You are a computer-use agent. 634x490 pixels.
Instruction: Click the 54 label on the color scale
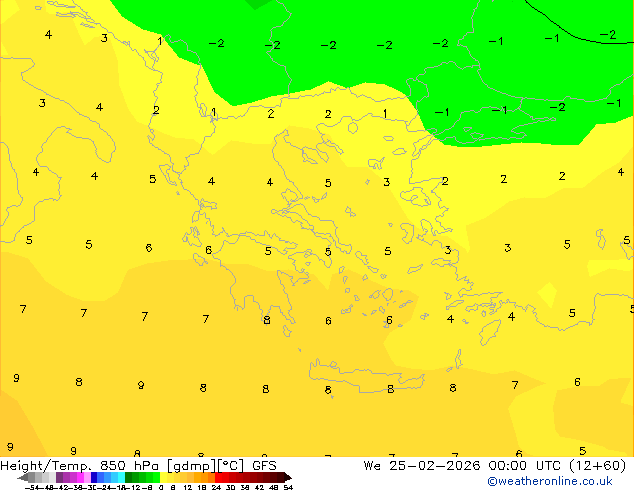point(288,487)
